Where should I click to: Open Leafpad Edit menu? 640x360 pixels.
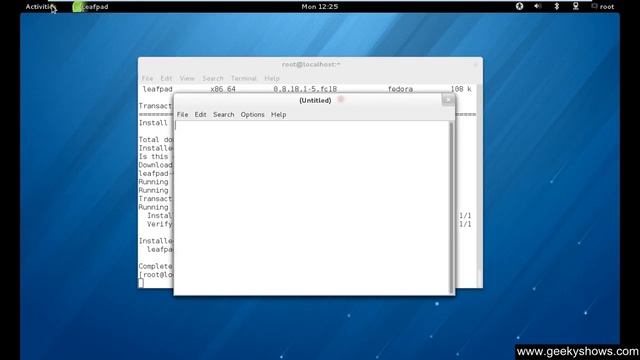[x=200, y=115]
